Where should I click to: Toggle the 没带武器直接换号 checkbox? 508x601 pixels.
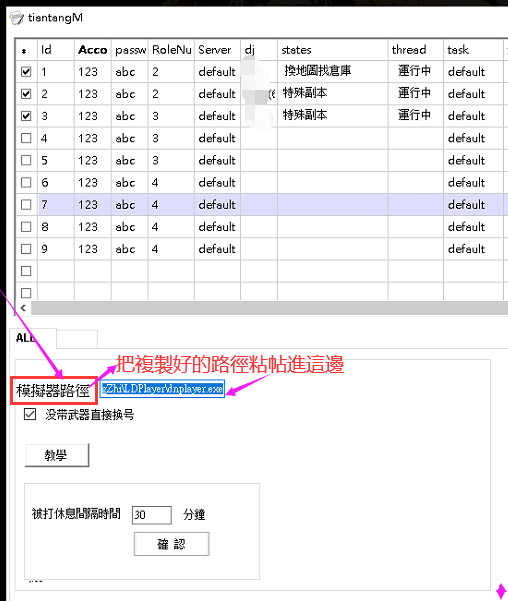30,414
